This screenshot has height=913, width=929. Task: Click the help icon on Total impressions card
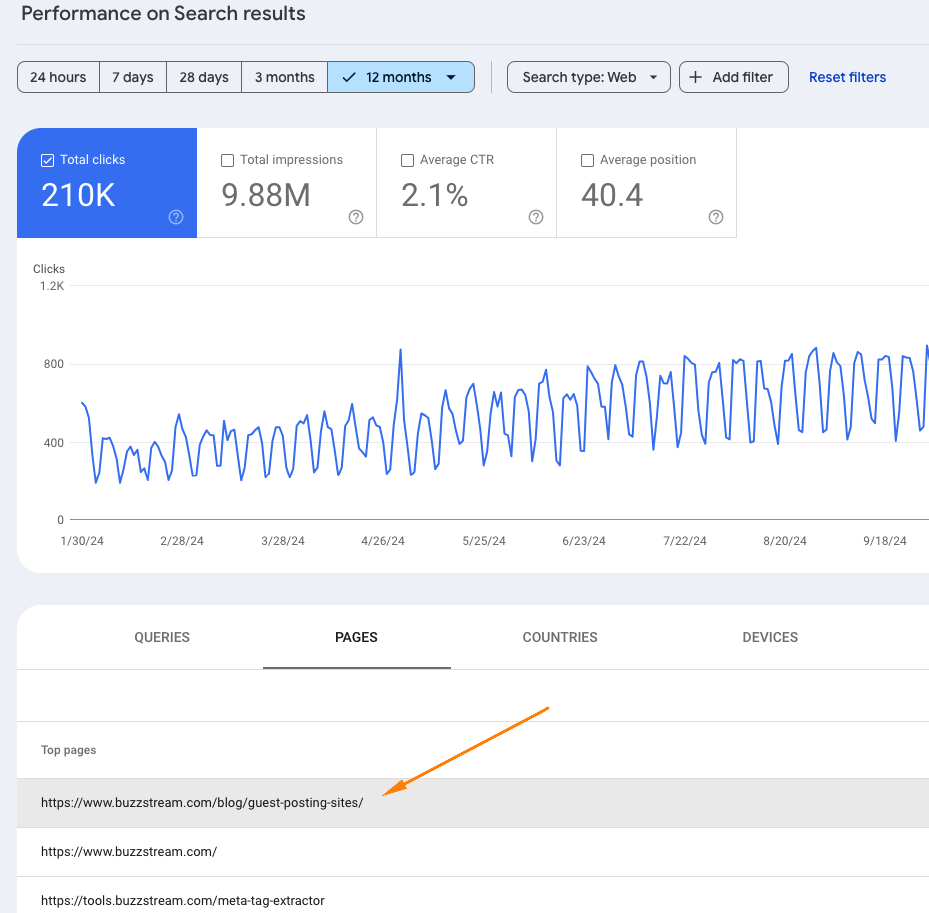pyautogui.click(x=355, y=217)
